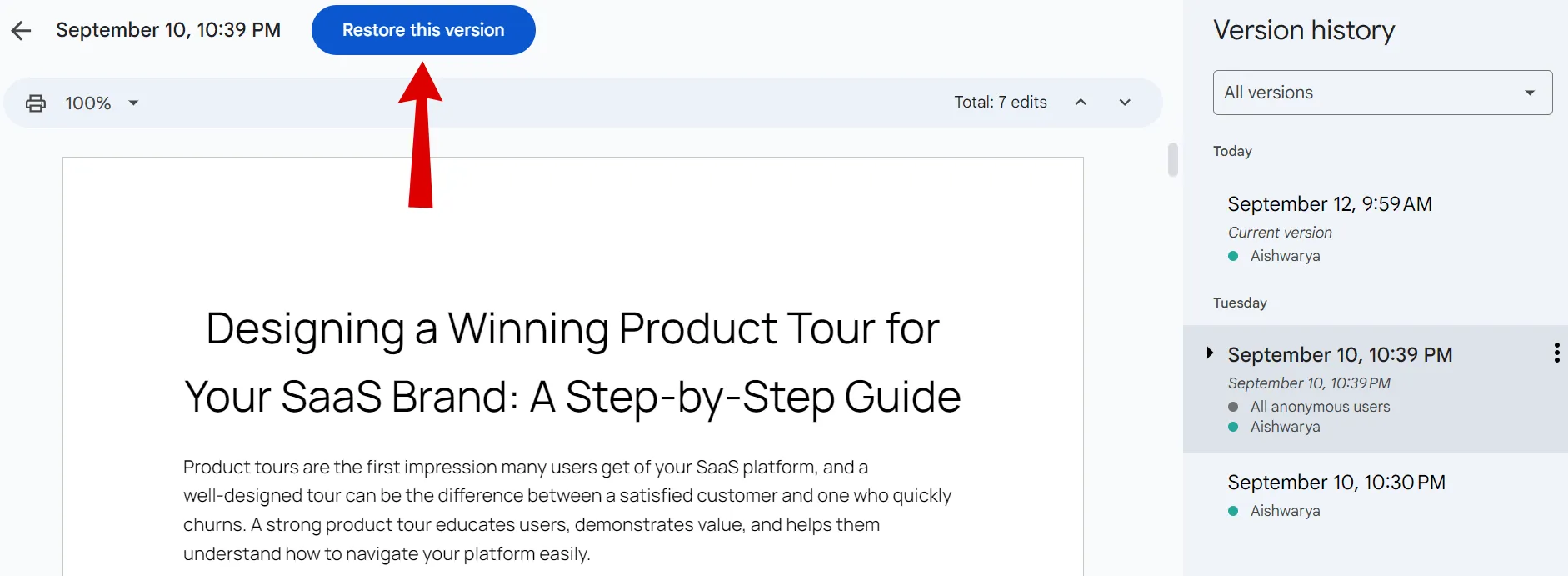Click Aishwarya under September 10, 10:30 PM
The height and width of the screenshot is (576, 1568).
click(x=1285, y=511)
